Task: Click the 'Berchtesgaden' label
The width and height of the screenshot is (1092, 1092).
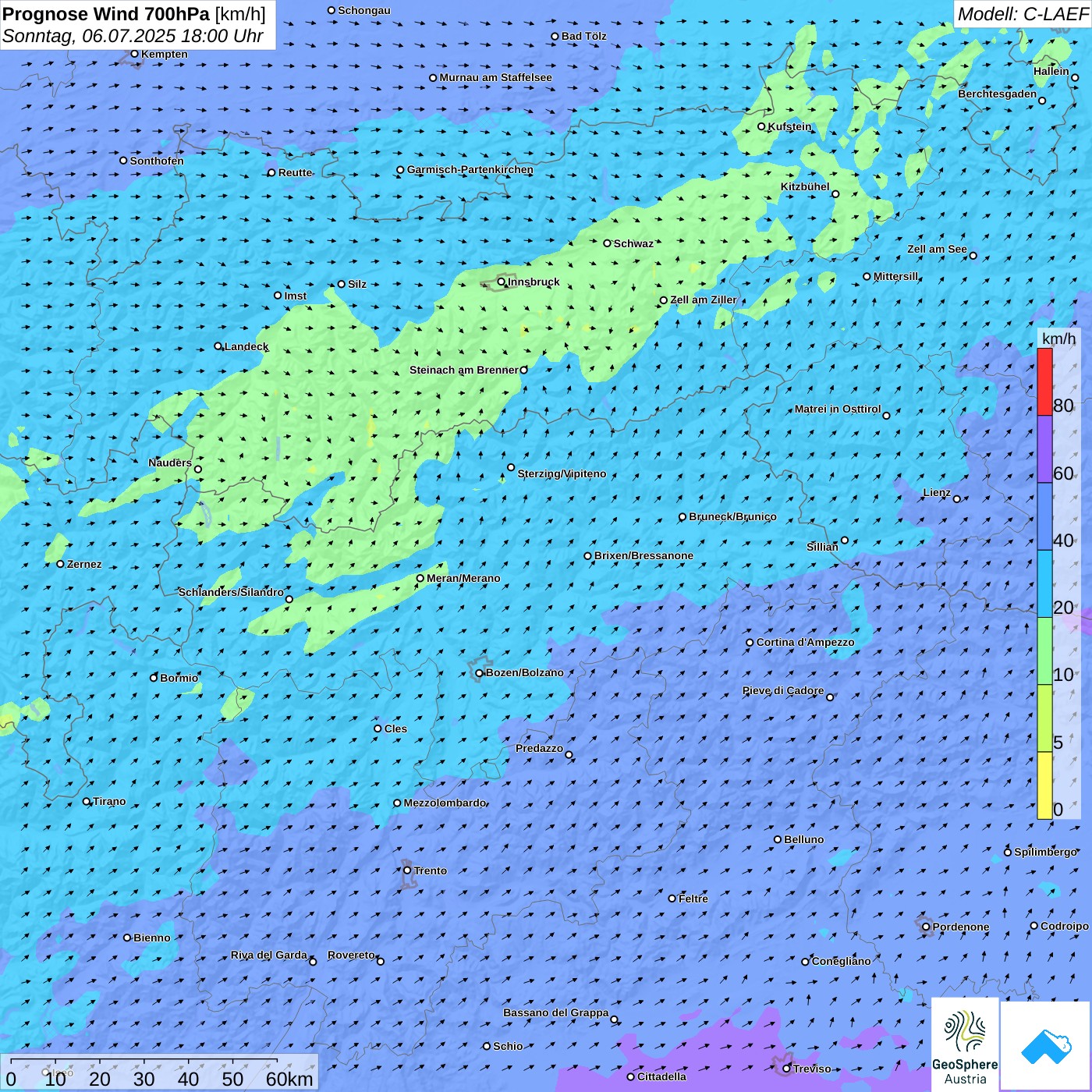Action: (x=998, y=94)
